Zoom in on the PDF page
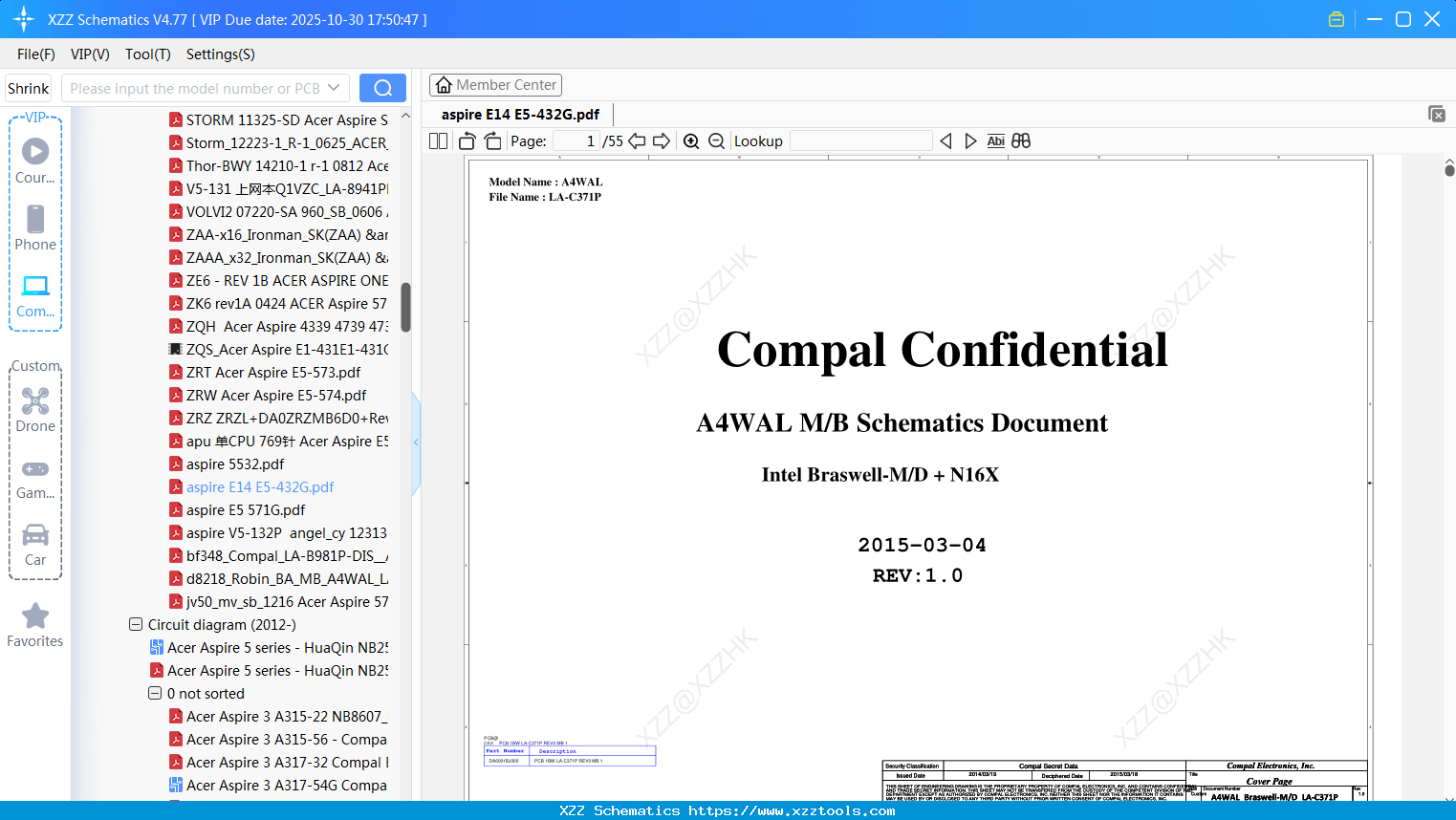 (691, 141)
